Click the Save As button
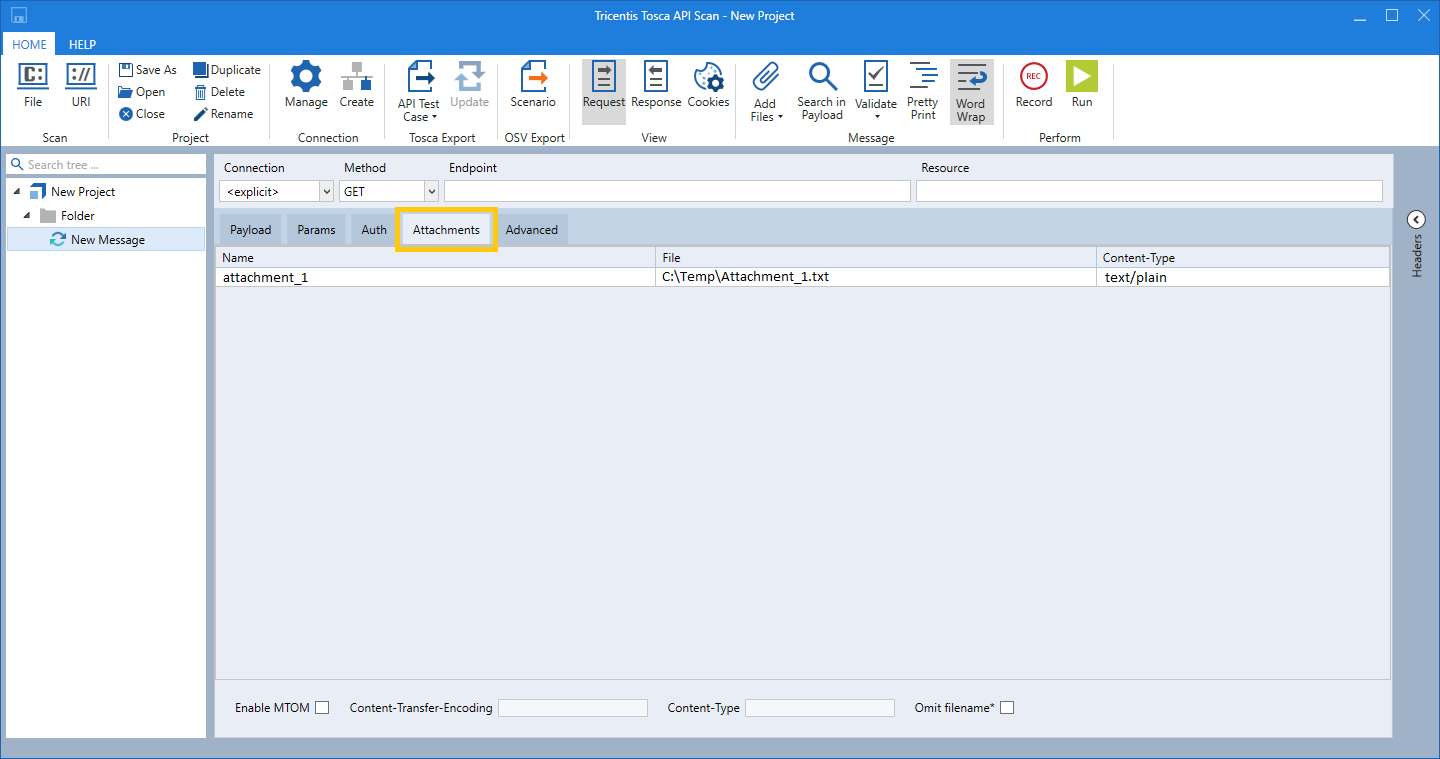This screenshot has width=1440, height=759. coord(147,70)
